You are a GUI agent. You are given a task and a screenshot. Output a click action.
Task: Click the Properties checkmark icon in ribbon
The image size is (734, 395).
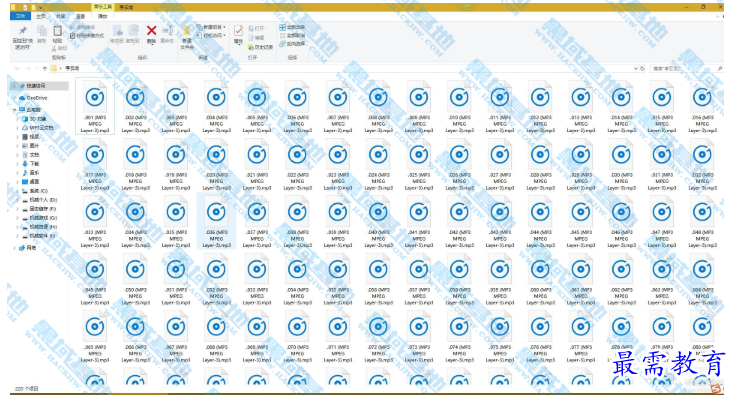238,31
